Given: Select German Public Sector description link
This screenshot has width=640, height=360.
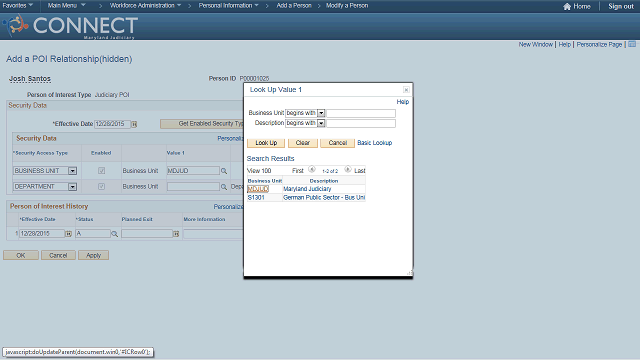Looking at the screenshot, I should (324, 198).
